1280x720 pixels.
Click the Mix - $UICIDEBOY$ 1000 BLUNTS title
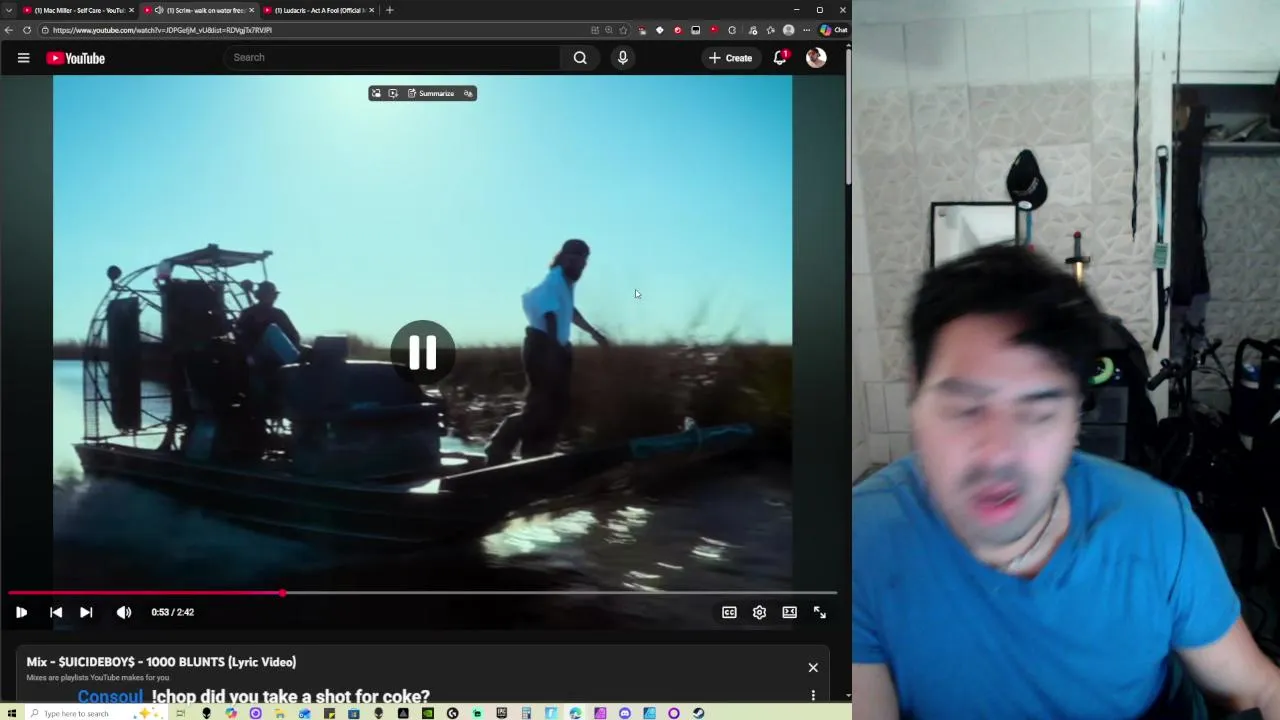[x=161, y=662]
